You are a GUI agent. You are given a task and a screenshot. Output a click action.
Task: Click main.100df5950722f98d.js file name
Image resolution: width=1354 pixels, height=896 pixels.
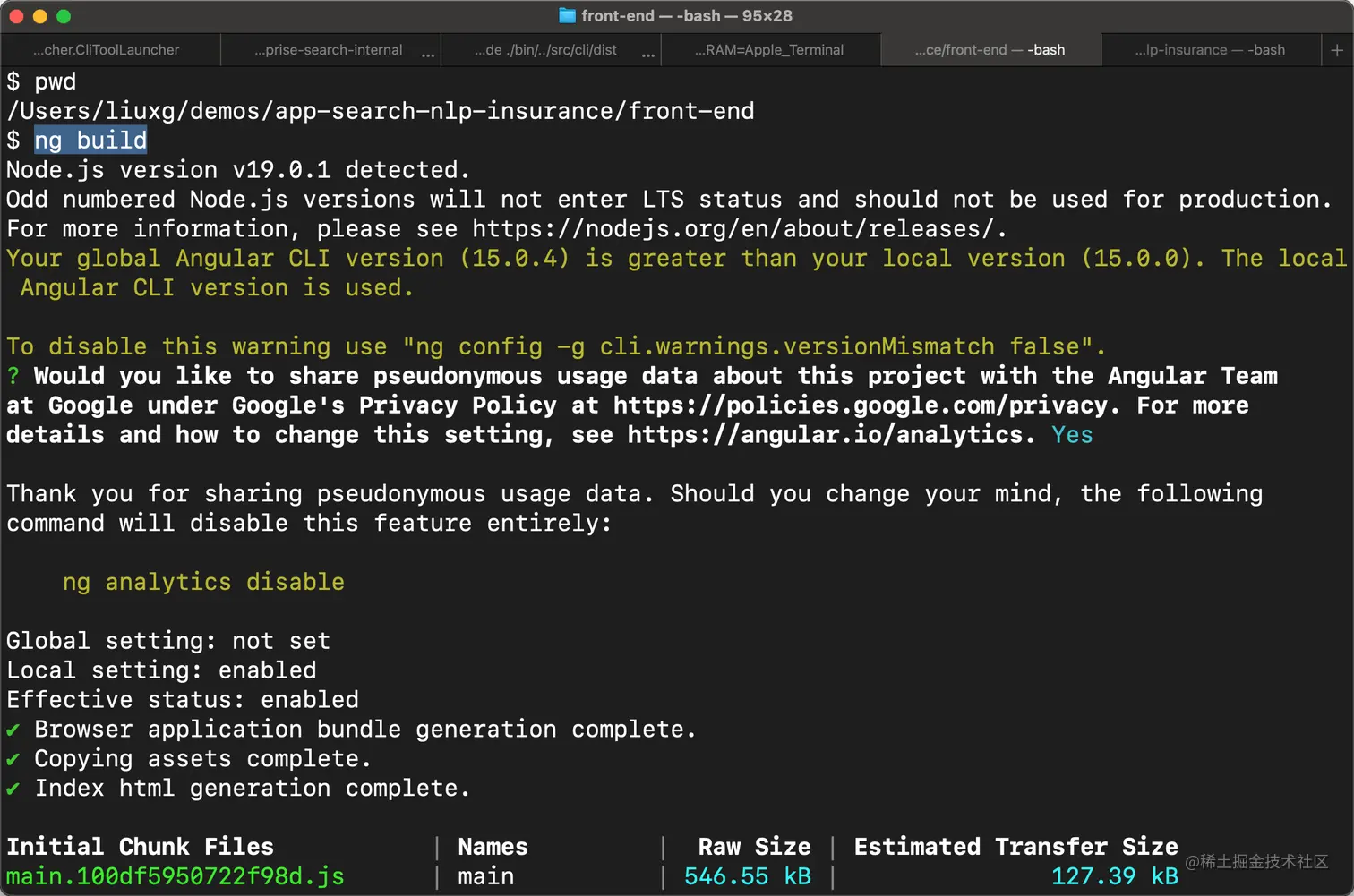[x=176, y=876]
